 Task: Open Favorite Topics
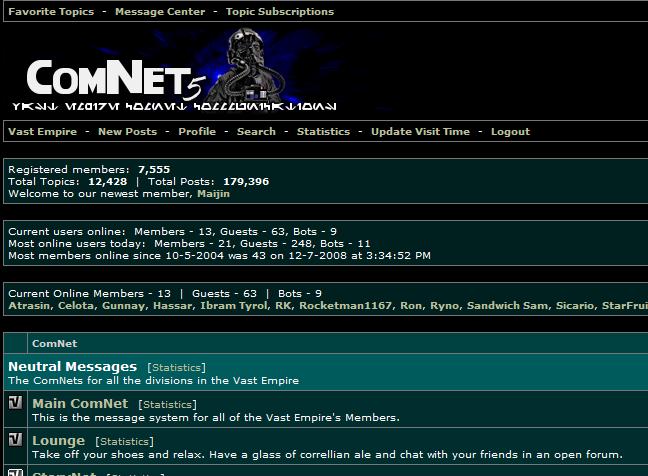pyautogui.click(x=51, y=12)
